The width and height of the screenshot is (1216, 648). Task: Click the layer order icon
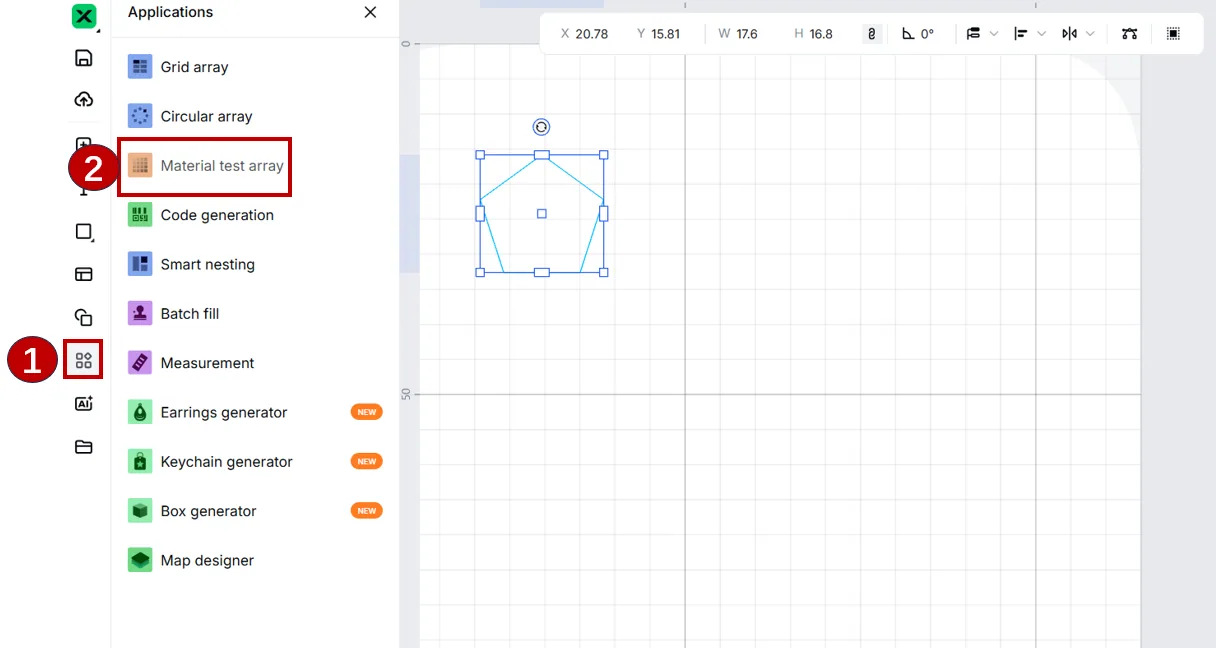pyautogui.click(x=973, y=33)
